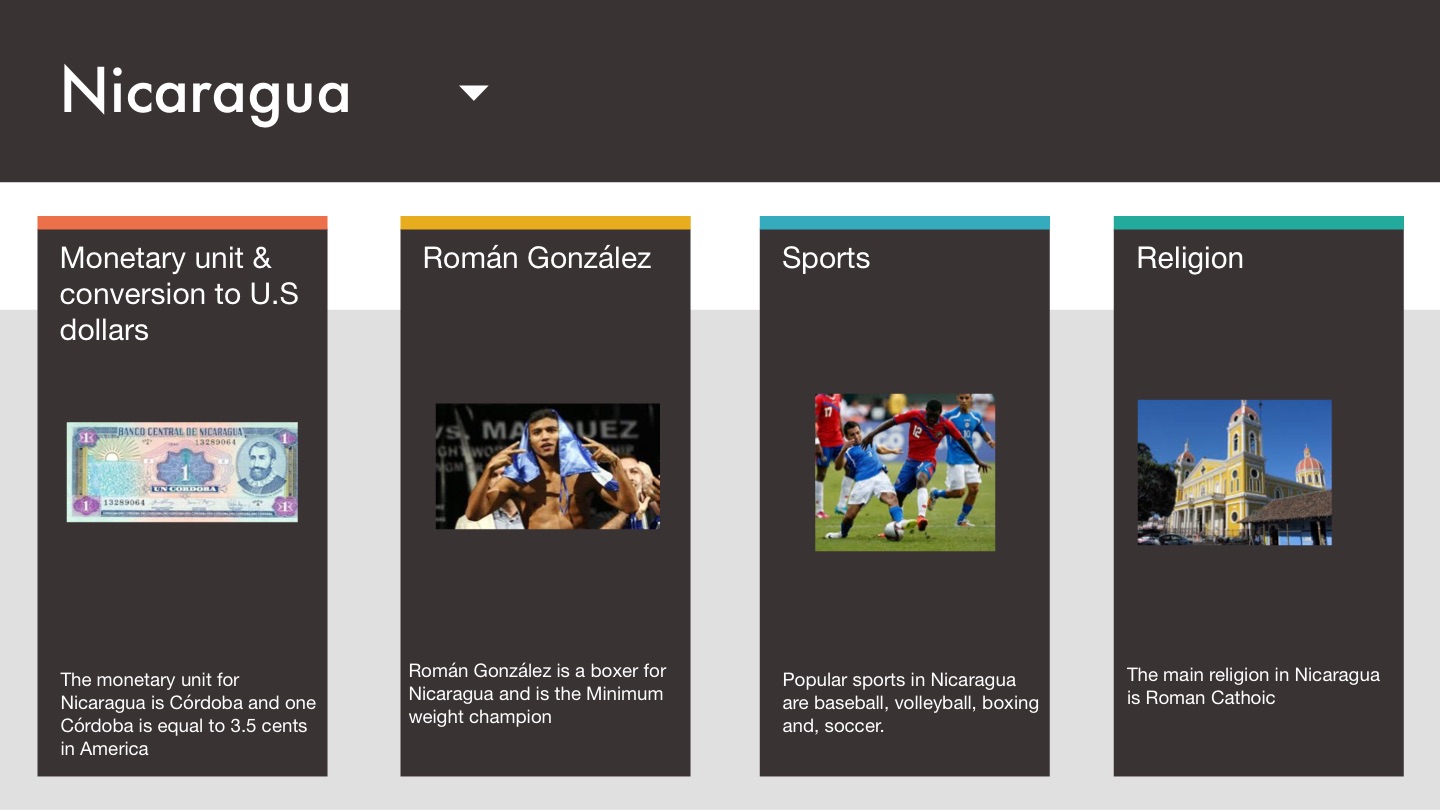Open the yellow cathedral photo
1440x810 pixels.
click(x=1235, y=472)
